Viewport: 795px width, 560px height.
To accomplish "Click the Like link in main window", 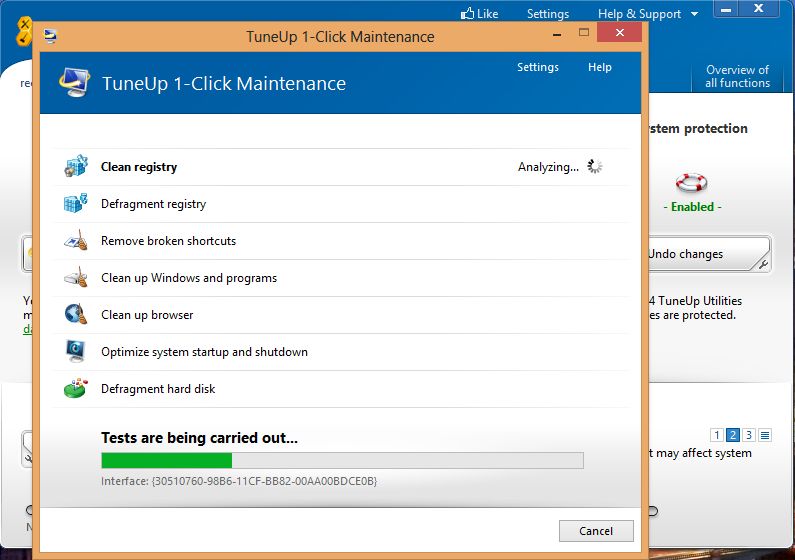I will click(x=487, y=14).
